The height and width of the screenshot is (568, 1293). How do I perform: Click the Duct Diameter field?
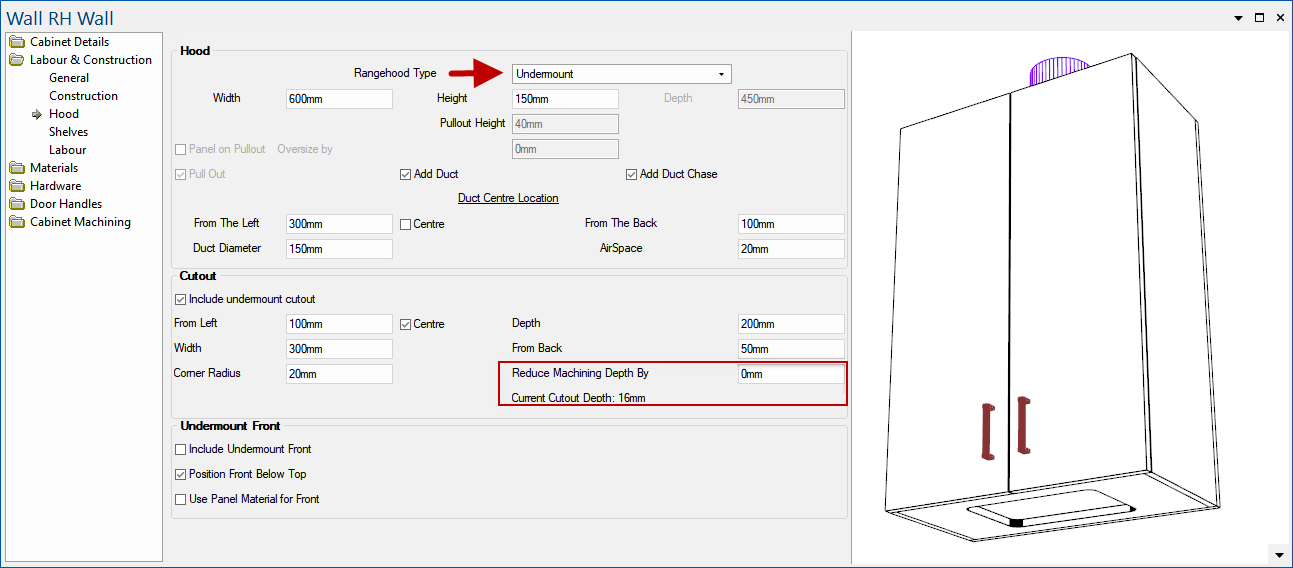click(x=339, y=249)
